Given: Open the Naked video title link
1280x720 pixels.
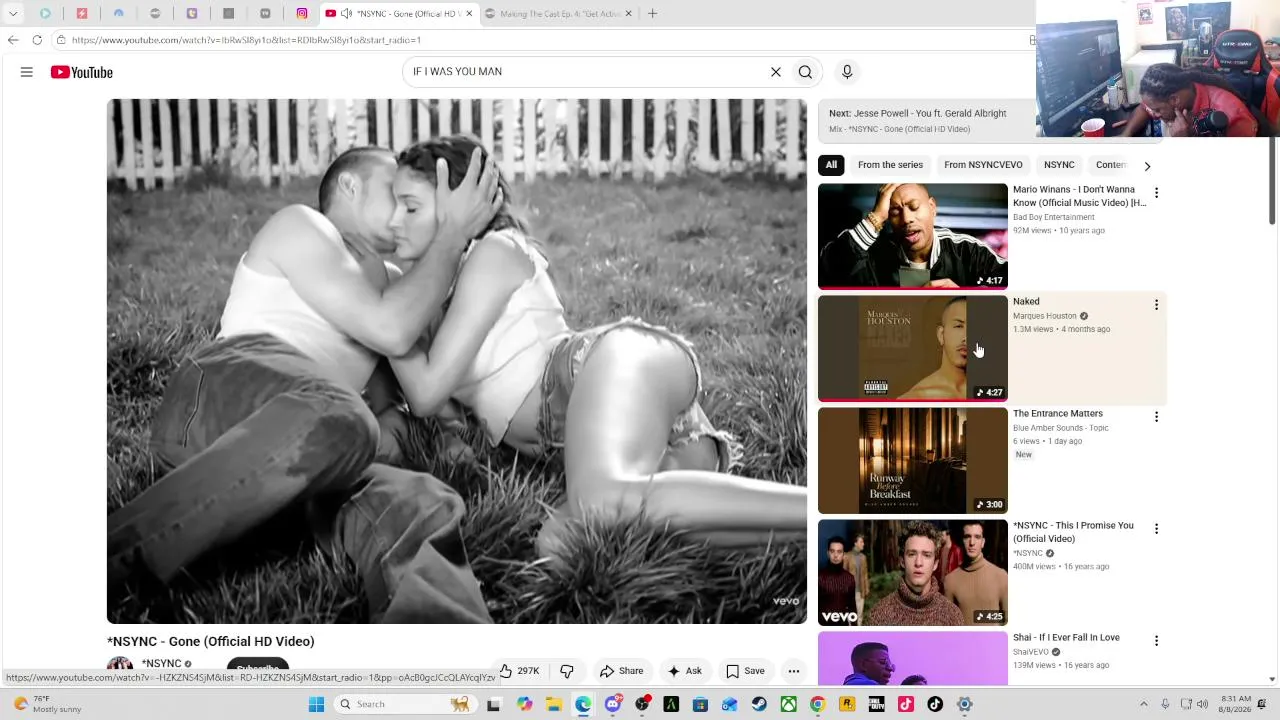Looking at the screenshot, I should tap(1026, 301).
